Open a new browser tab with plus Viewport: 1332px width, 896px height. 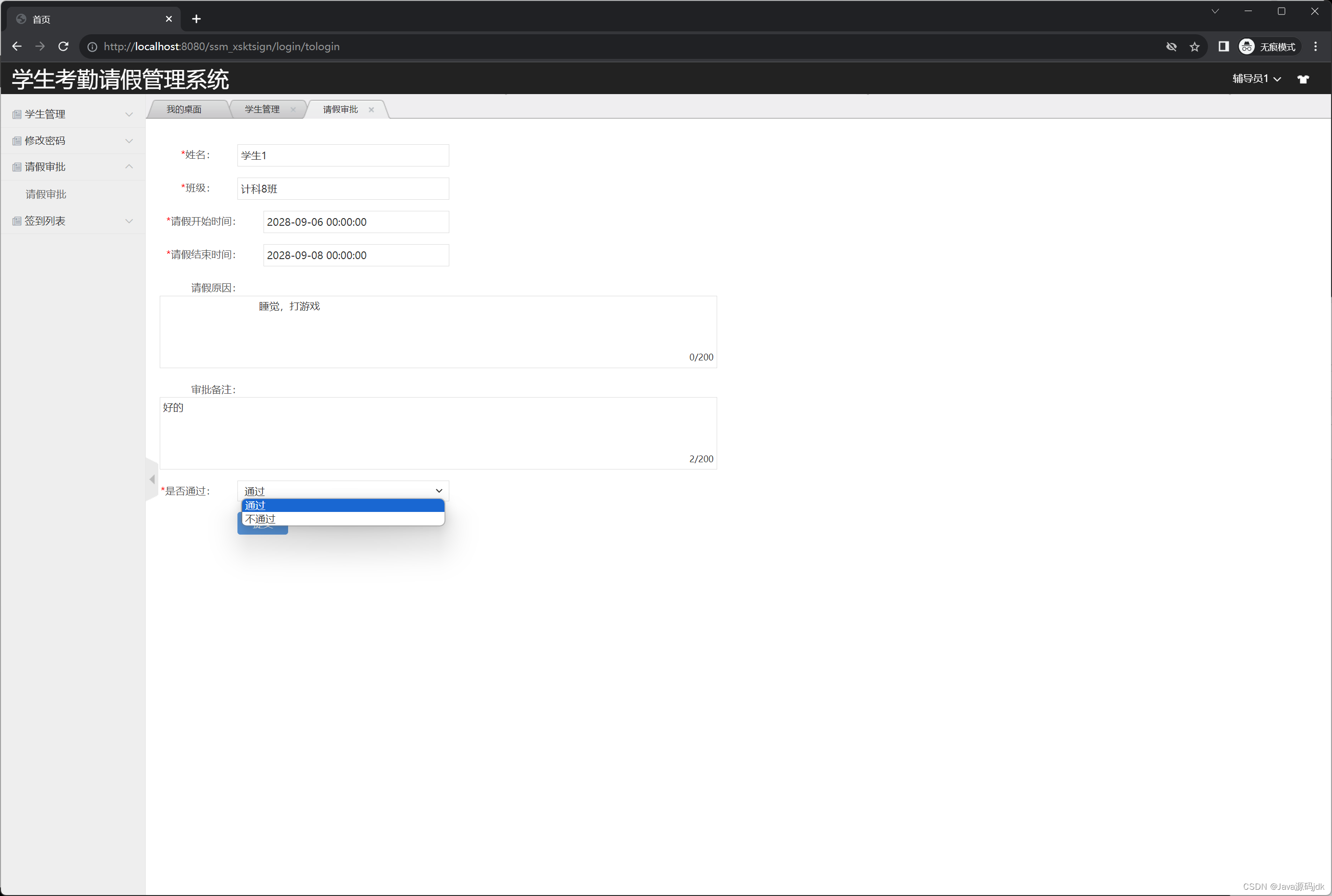click(196, 19)
